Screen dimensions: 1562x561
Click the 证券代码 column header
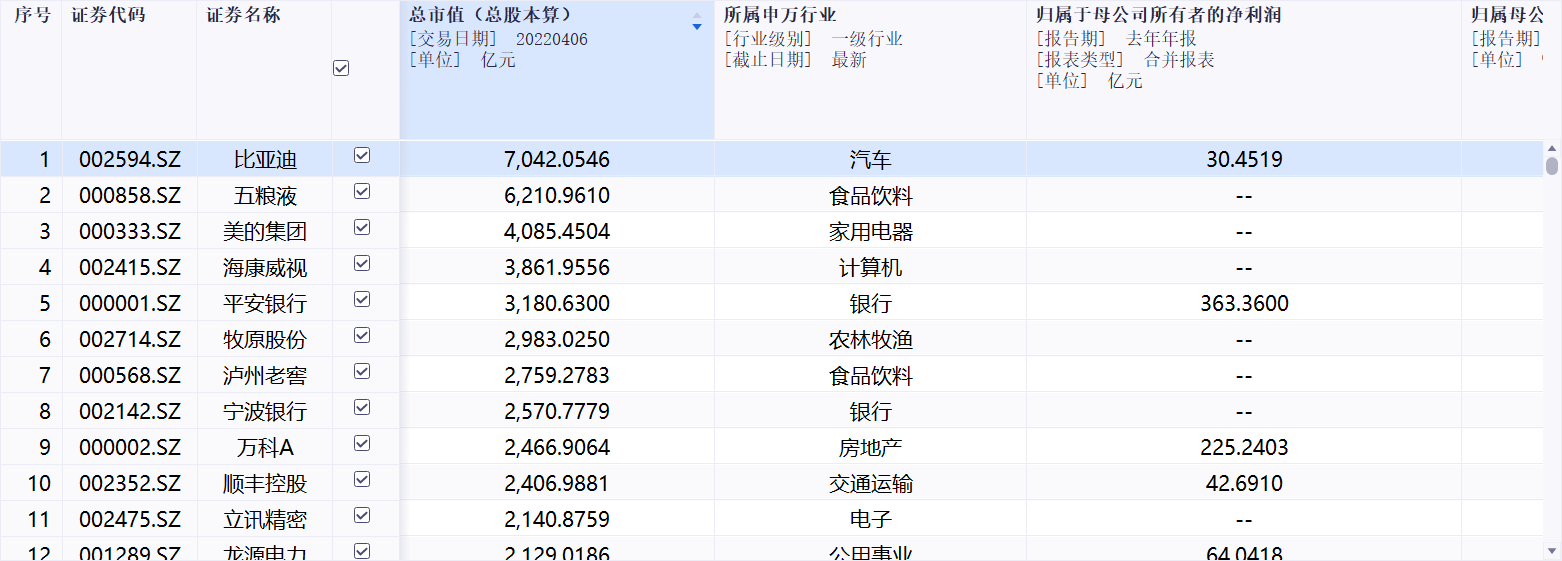pyautogui.click(x=129, y=70)
